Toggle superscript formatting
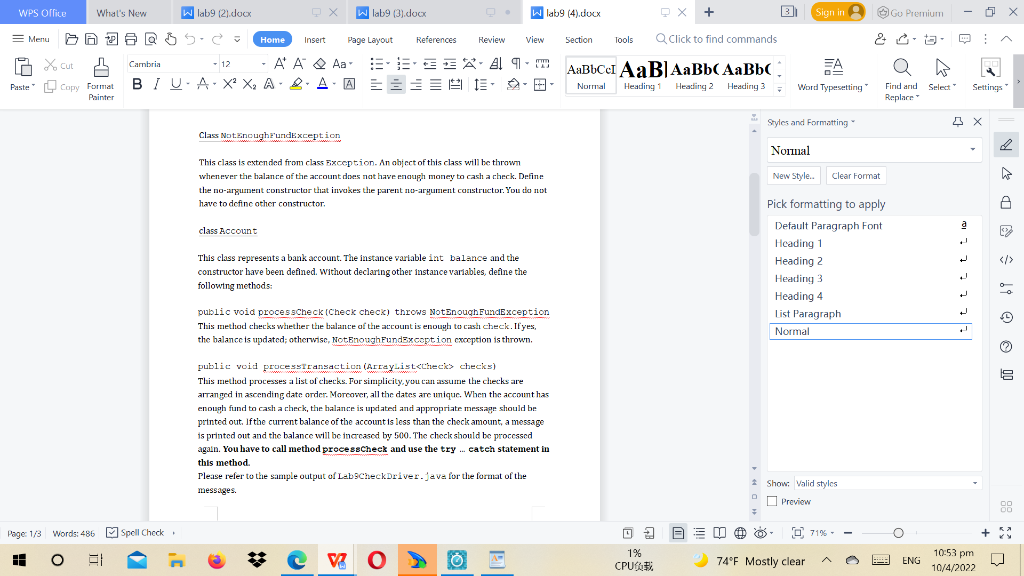The height and width of the screenshot is (576, 1024). (229, 84)
